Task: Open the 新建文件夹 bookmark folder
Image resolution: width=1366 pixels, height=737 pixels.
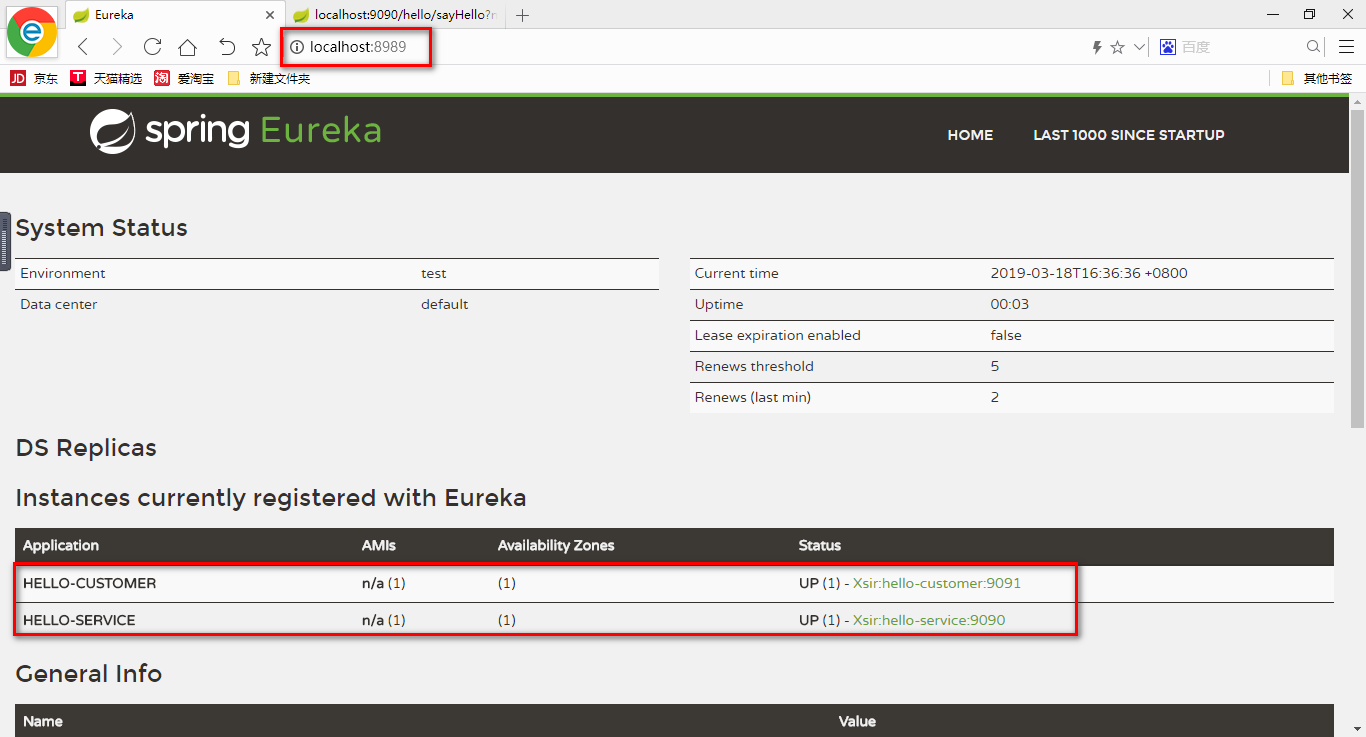Action: [x=269, y=78]
